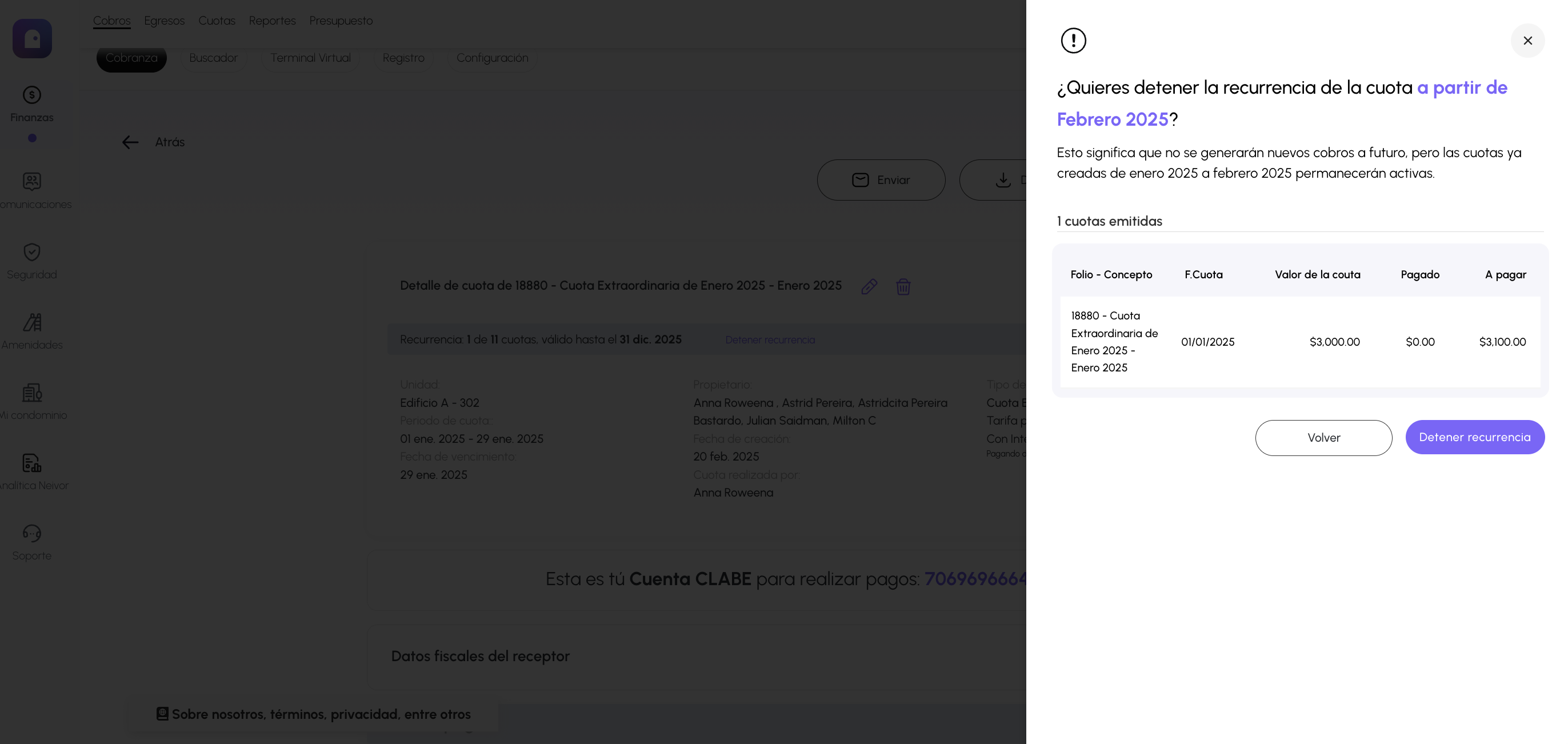1568x744 pixels.
Task: Click the Atrás back arrow
Action: (130, 142)
